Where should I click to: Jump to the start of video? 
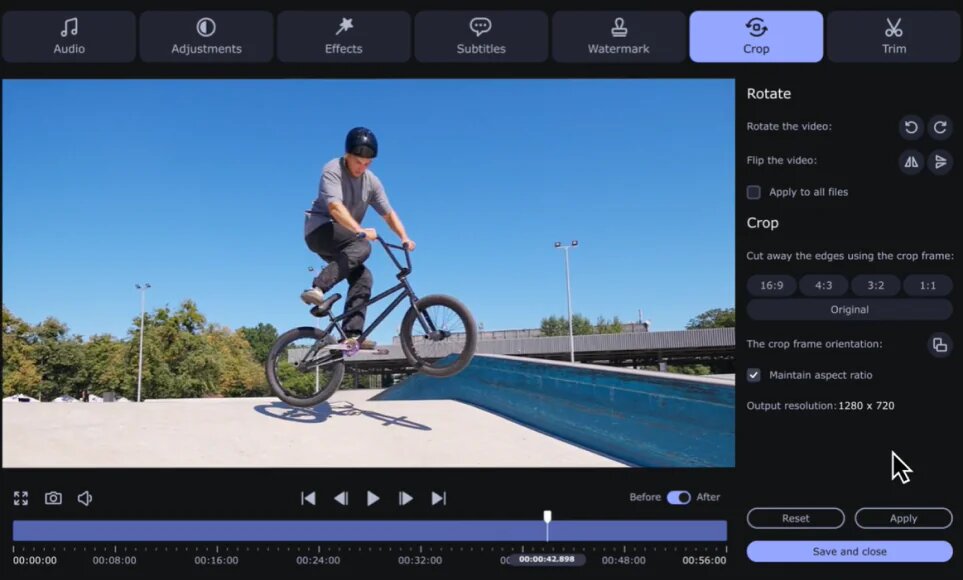pos(308,498)
